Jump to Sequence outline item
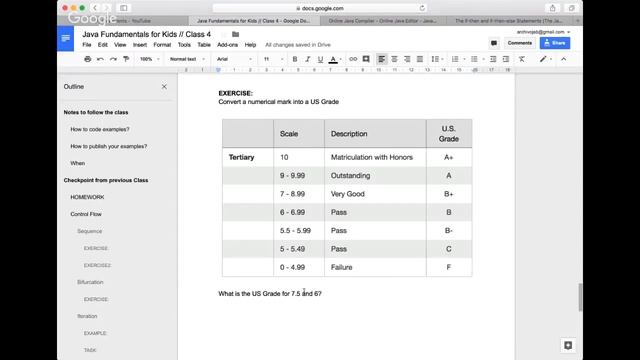The height and width of the screenshot is (360, 640). click(x=89, y=231)
